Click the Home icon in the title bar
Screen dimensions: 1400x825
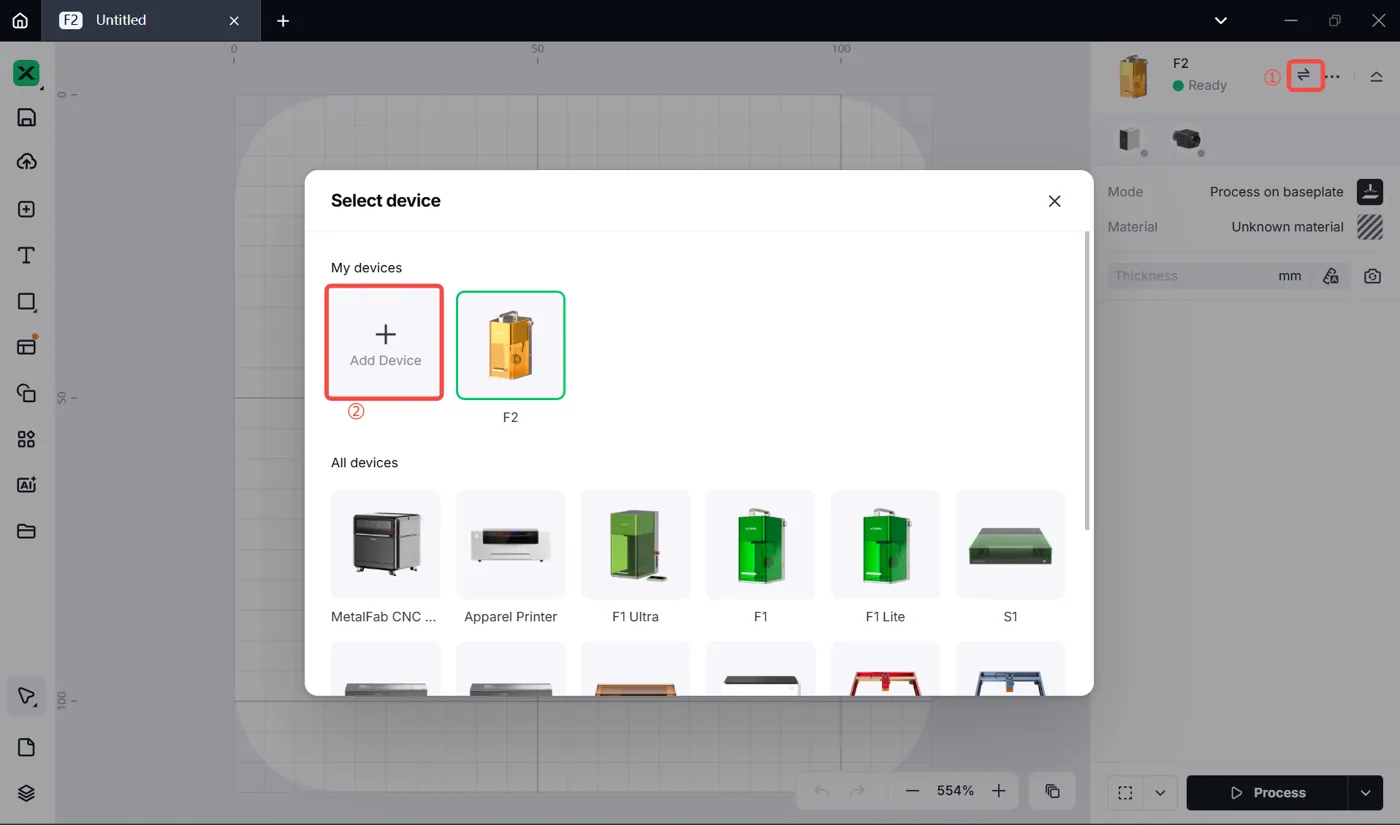click(20, 20)
